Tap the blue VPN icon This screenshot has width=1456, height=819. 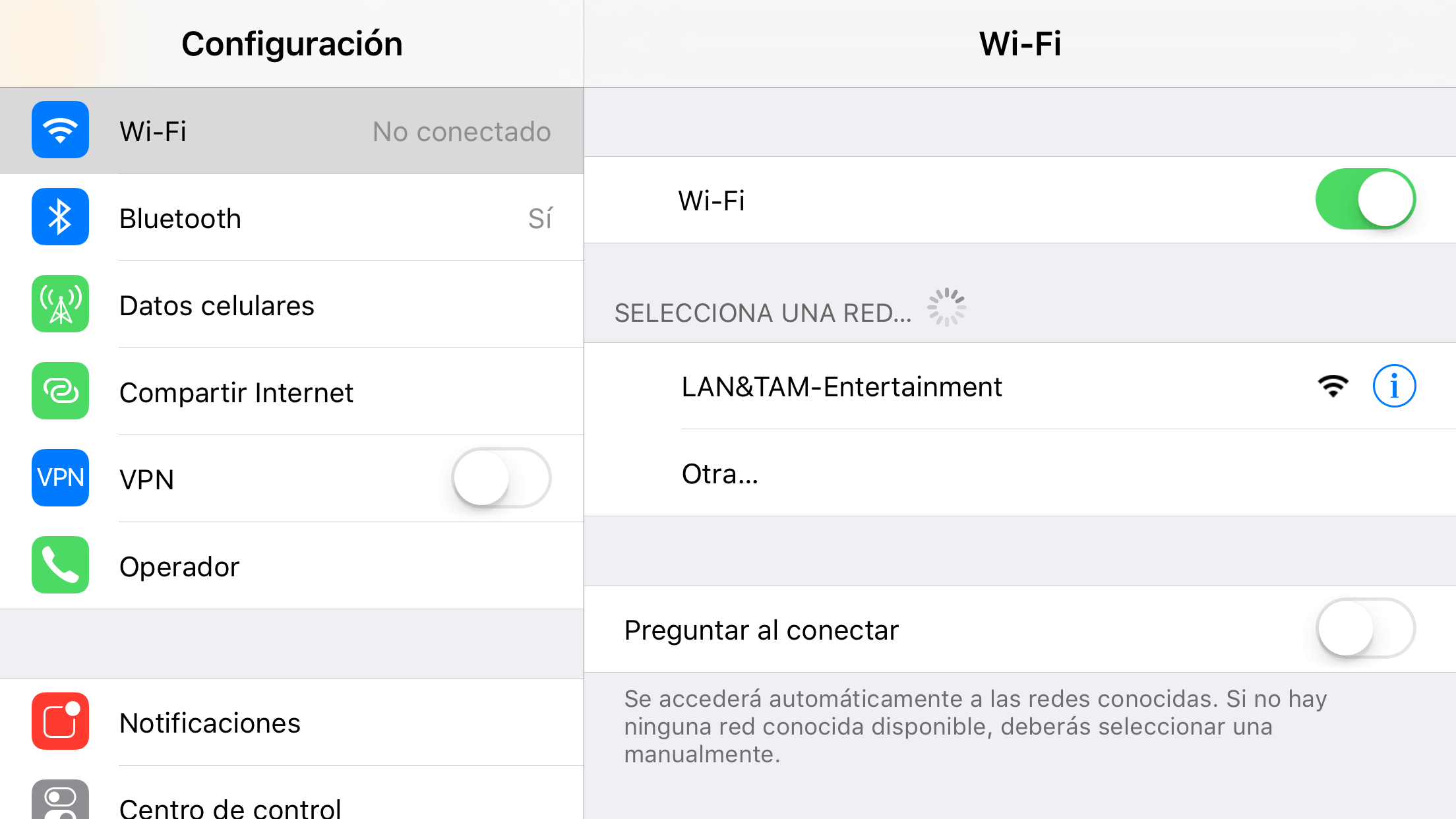[60, 478]
